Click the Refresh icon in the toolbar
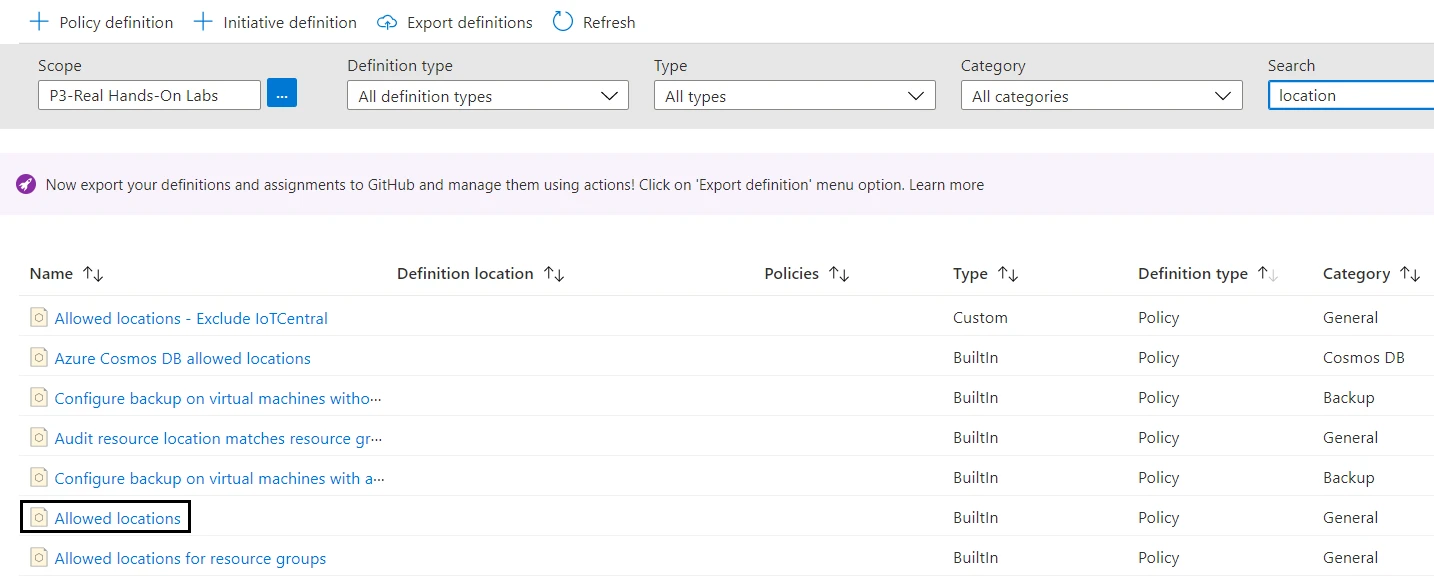Screen dimensions: 1434x585 point(561,21)
